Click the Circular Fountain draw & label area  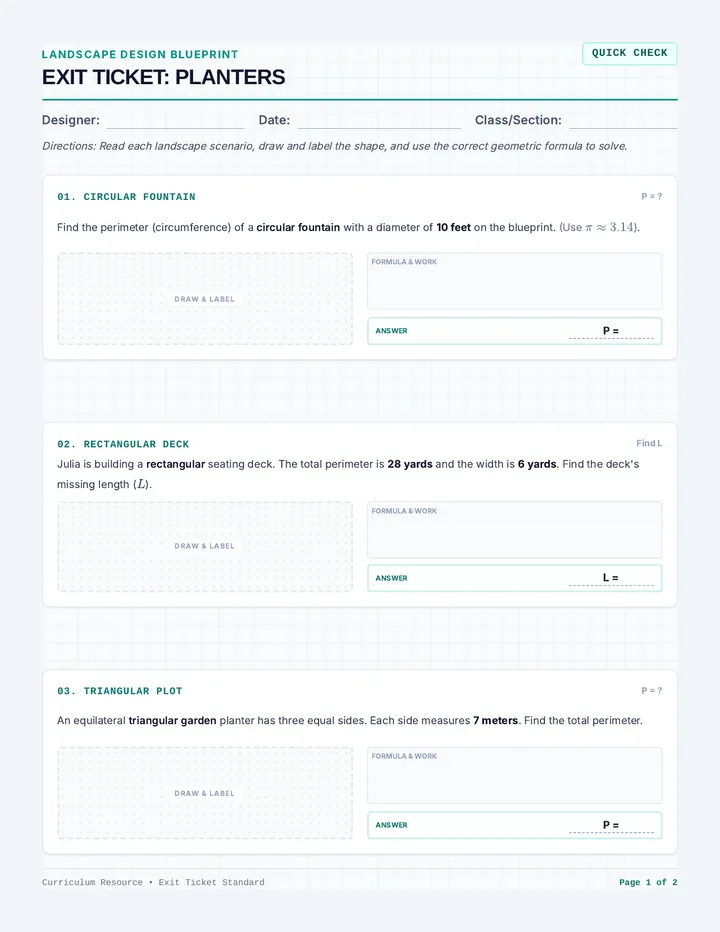point(205,299)
